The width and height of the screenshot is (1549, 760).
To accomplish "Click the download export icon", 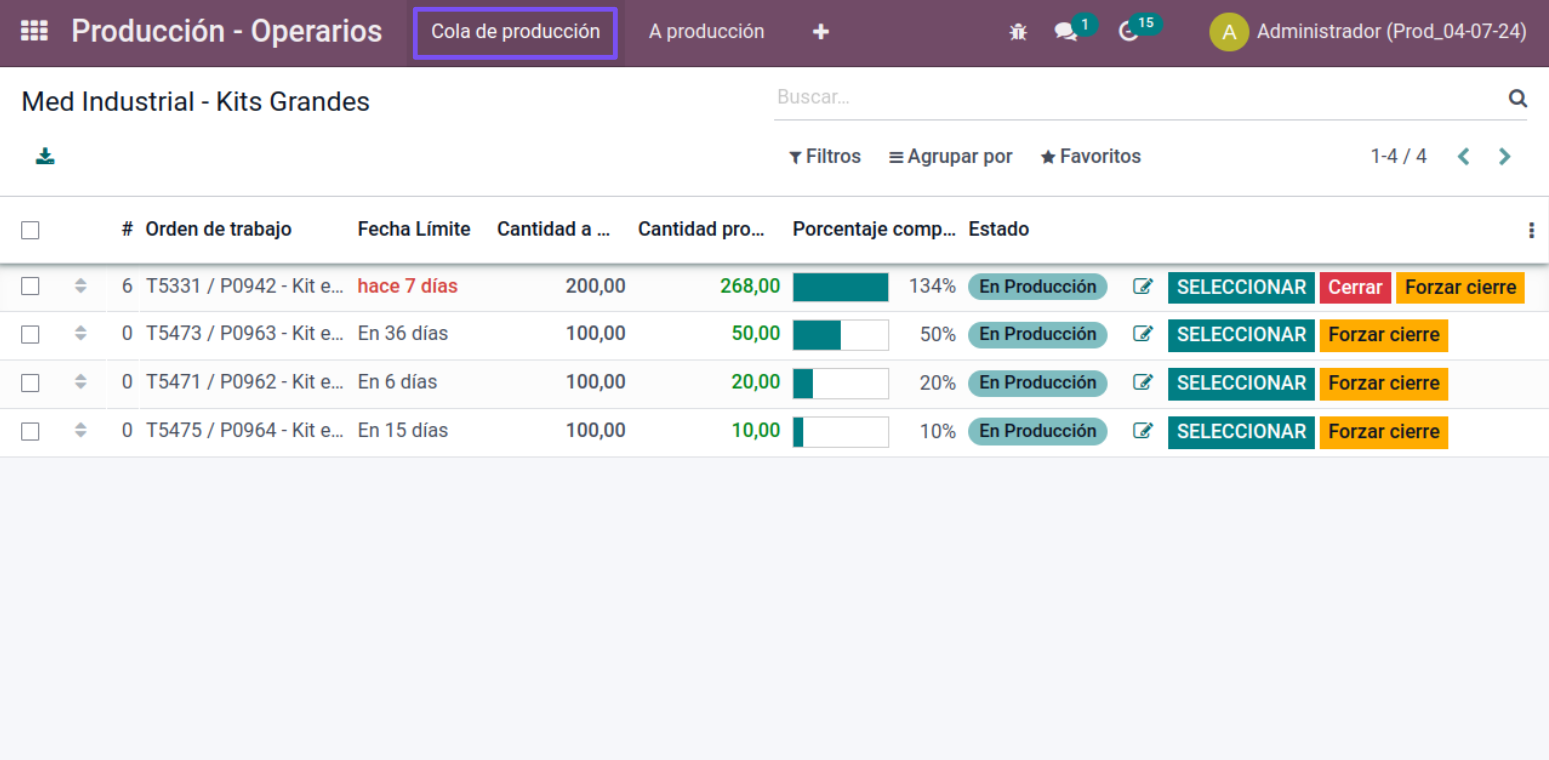I will coord(45,156).
